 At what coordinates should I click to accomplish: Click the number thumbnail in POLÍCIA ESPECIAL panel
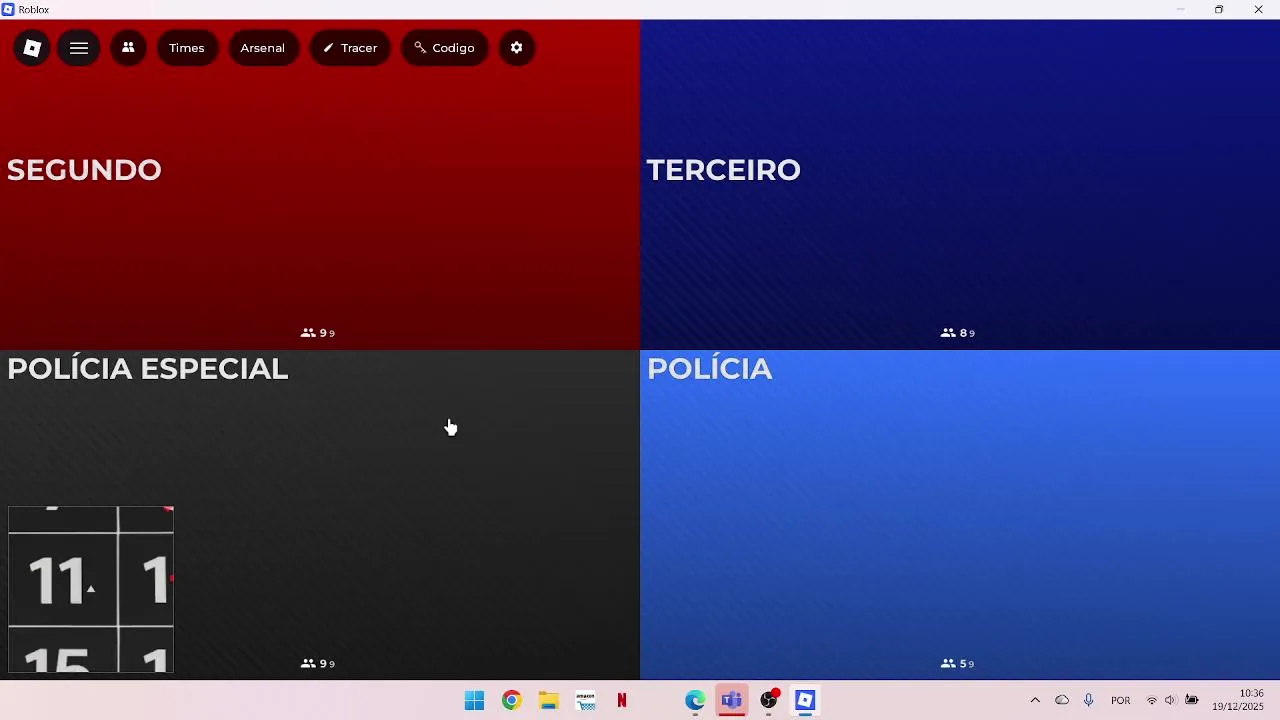[91, 589]
